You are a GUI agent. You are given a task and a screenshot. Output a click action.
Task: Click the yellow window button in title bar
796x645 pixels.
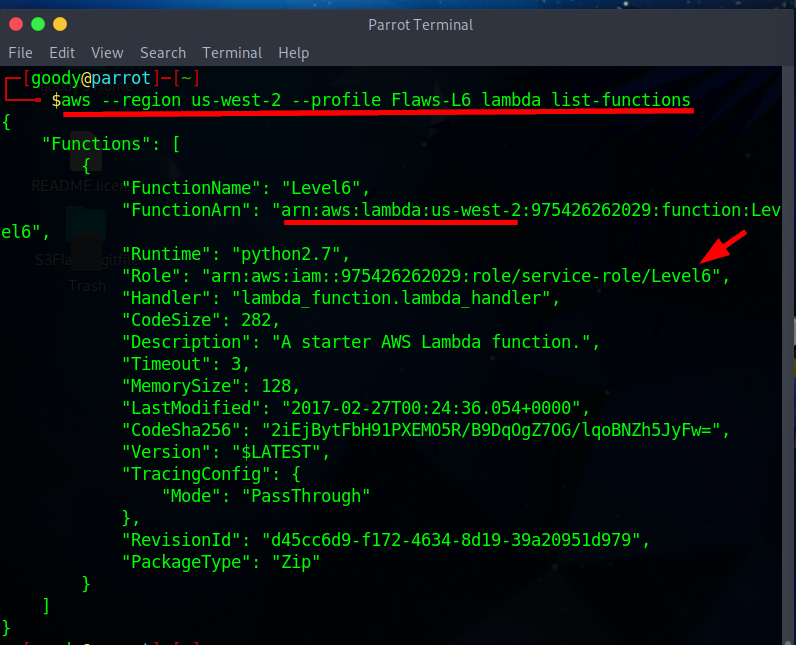pyautogui.click(x=60, y=24)
